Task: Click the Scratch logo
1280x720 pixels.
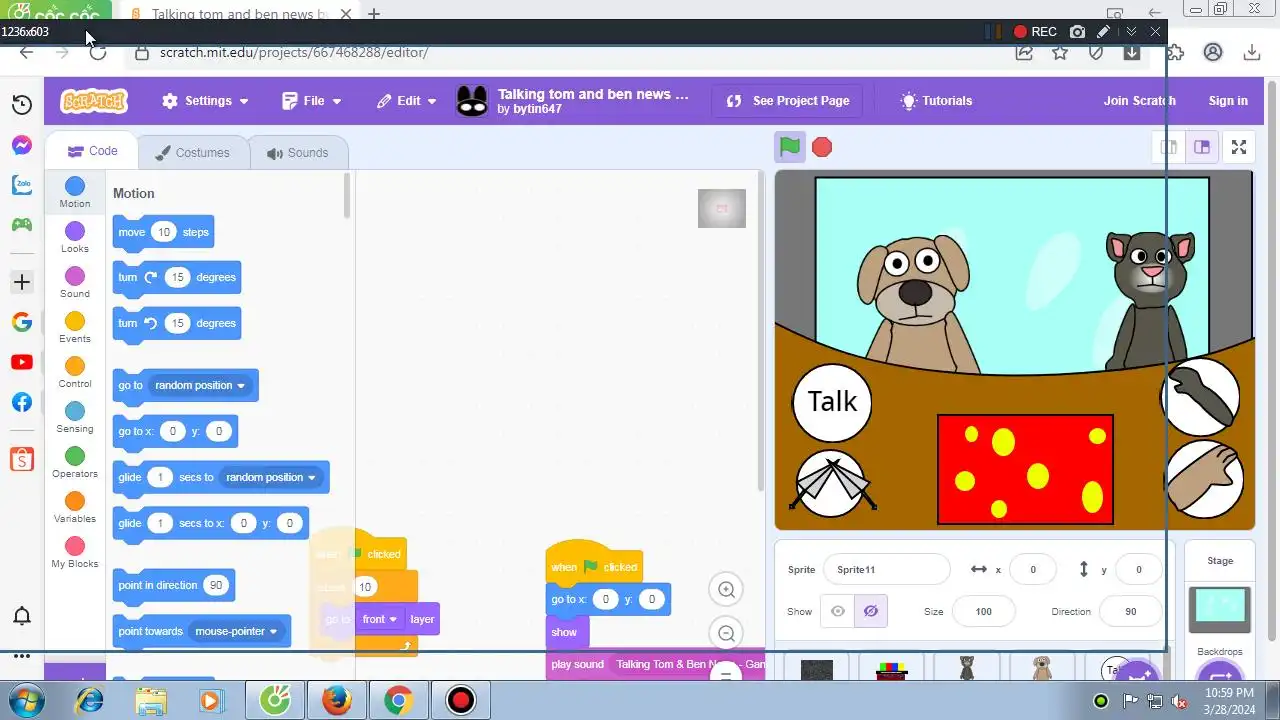Action: [x=94, y=101]
